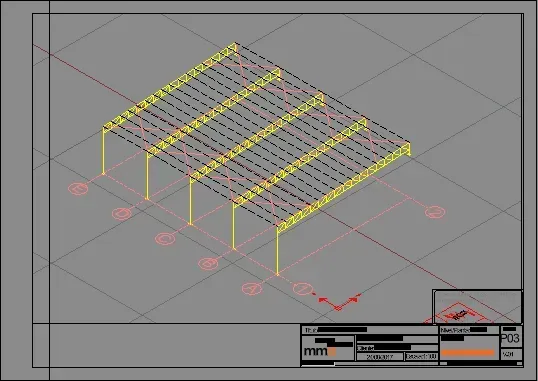Select the P03 revision number
This screenshot has width=538, height=381.
[511, 338]
